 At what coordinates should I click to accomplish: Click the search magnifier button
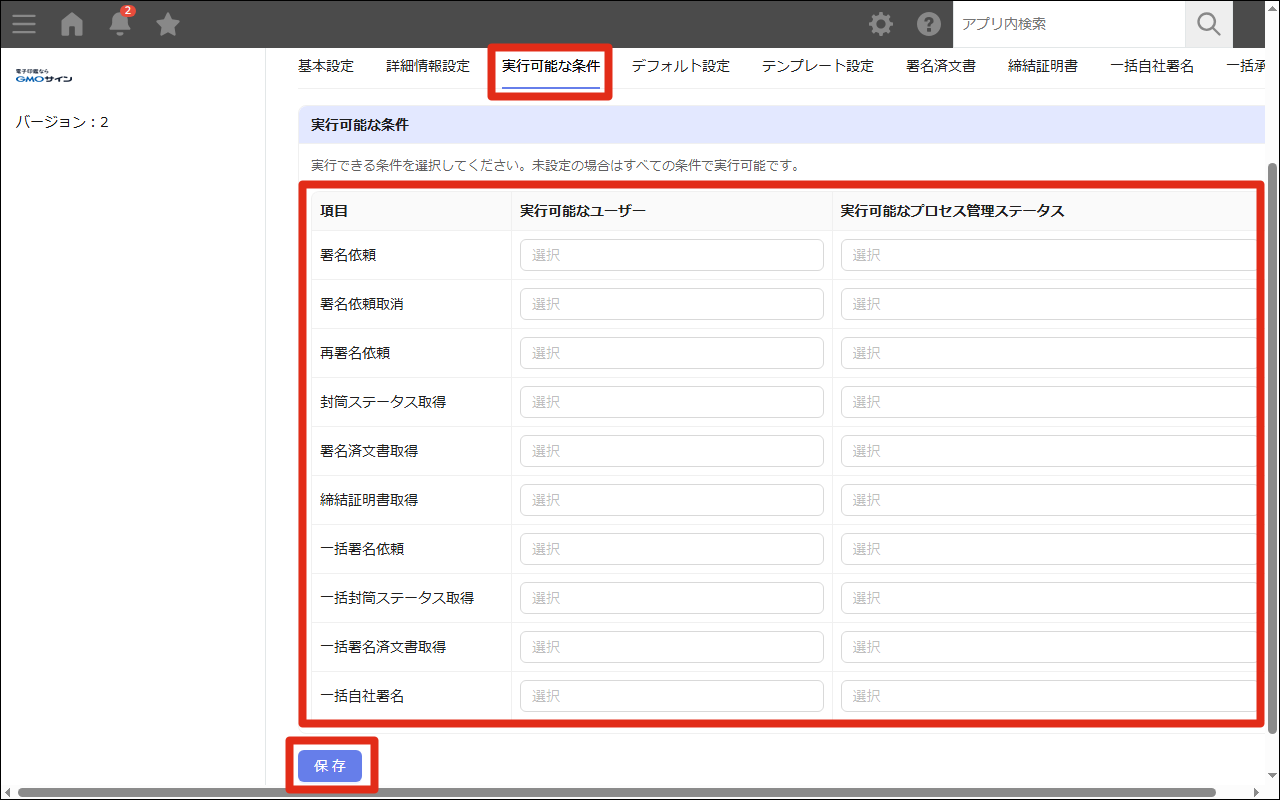1209,24
